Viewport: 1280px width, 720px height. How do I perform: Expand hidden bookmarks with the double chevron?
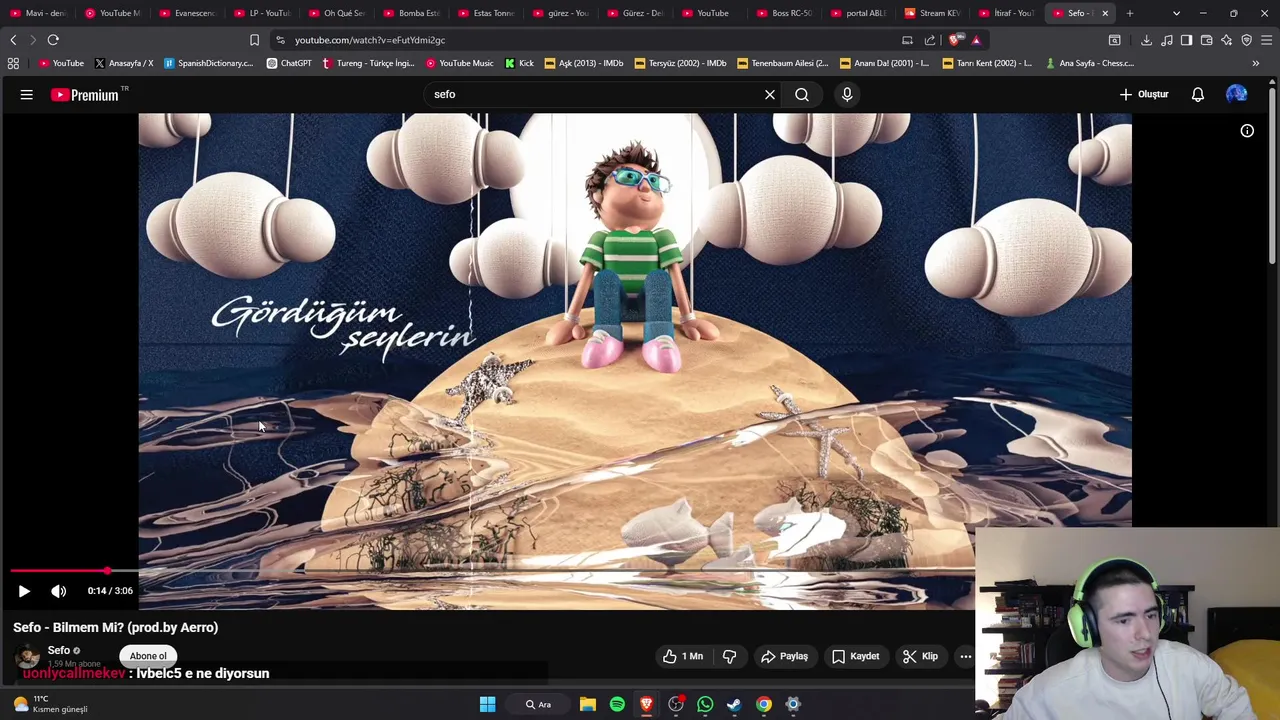click(1256, 63)
